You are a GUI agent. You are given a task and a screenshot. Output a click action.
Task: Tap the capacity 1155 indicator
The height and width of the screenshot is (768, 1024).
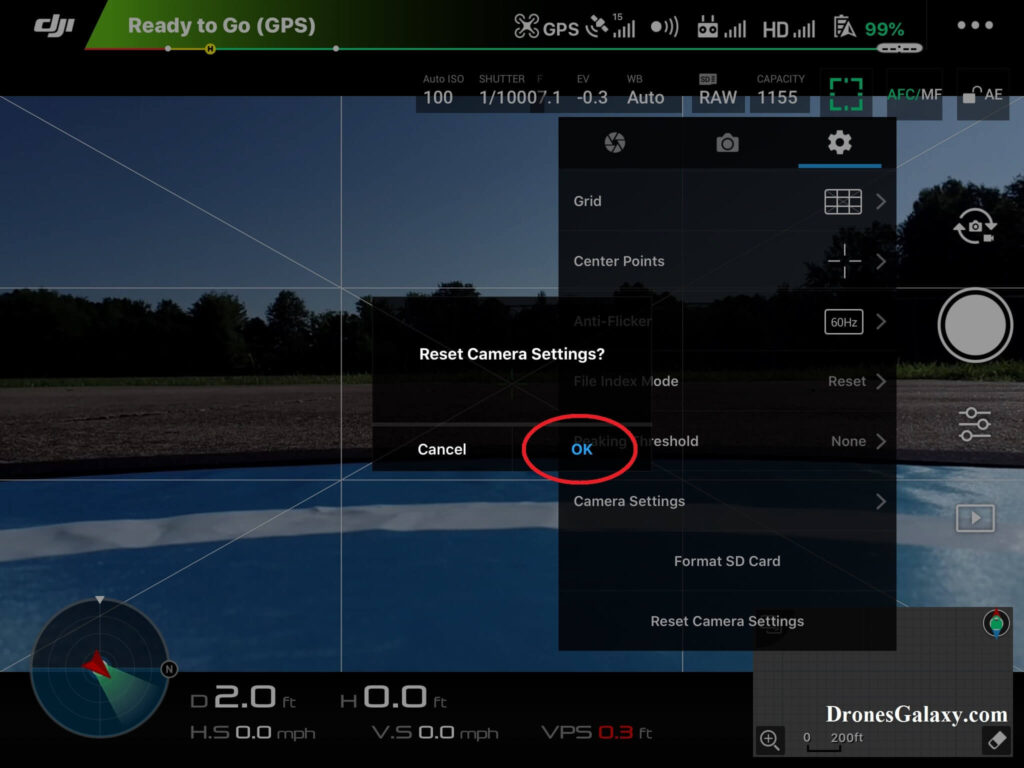pos(777,97)
